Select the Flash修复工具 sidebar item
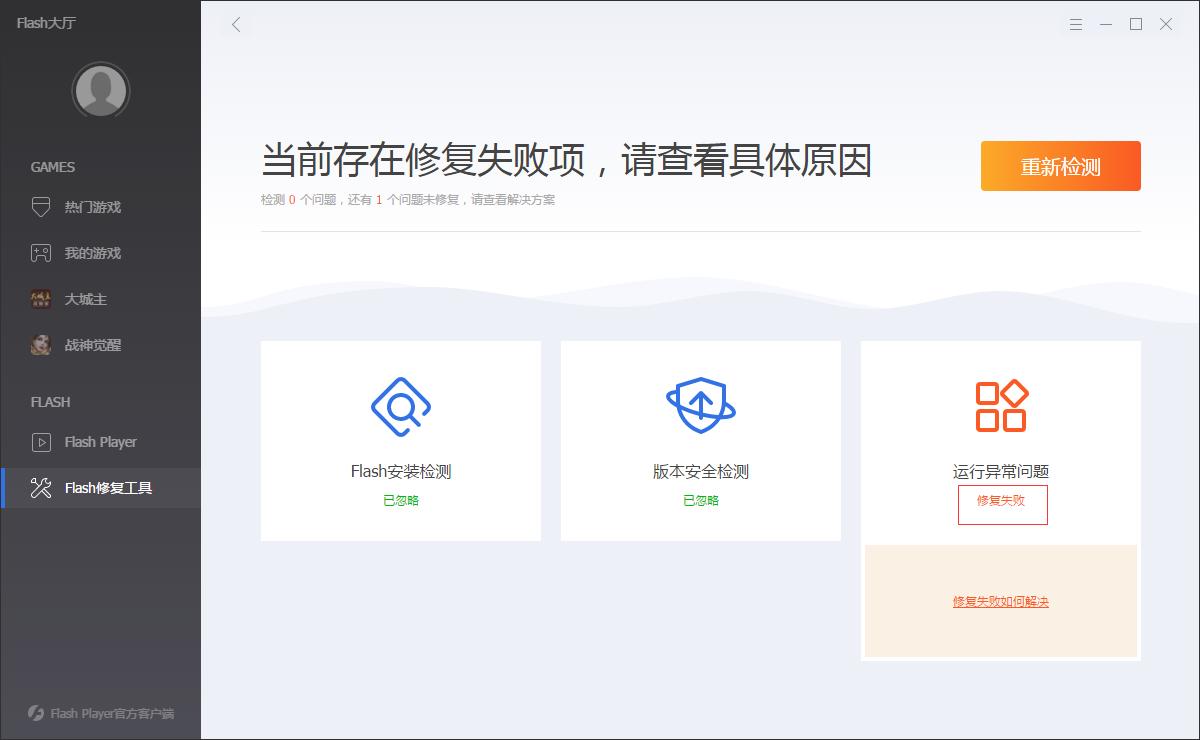This screenshot has height=740, width=1200. coord(103,489)
